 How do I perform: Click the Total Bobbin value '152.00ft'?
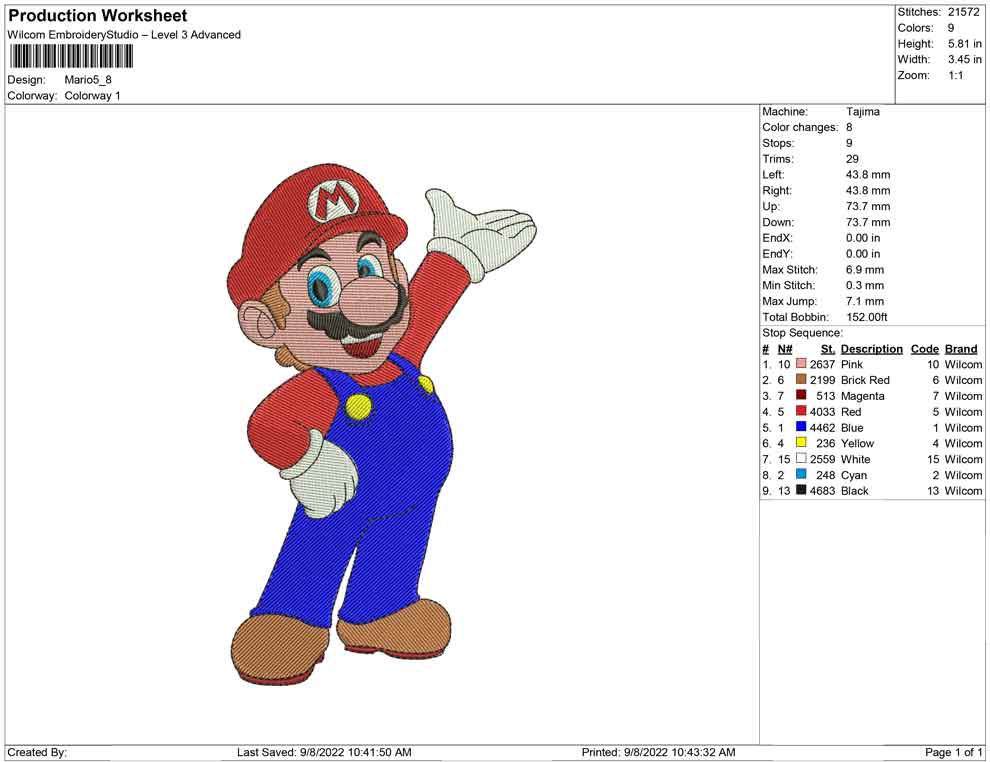(x=867, y=317)
